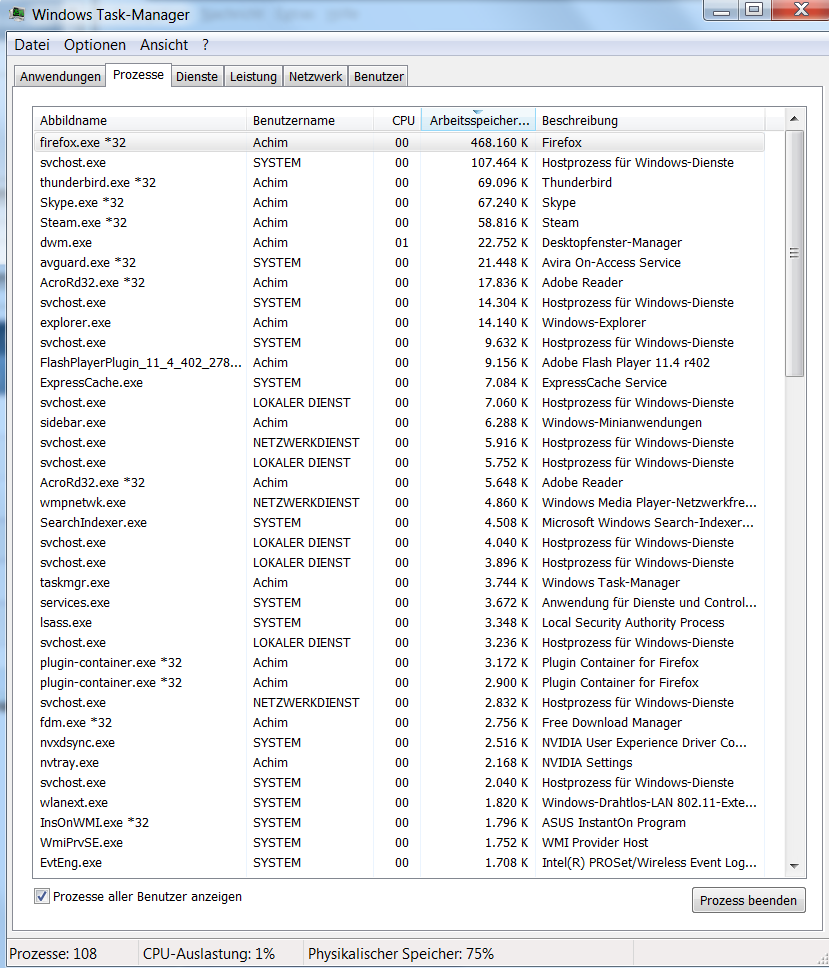The width and height of the screenshot is (829, 968).
Task: Click 'Desktopfenster-Manager' description
Action: 612,243
